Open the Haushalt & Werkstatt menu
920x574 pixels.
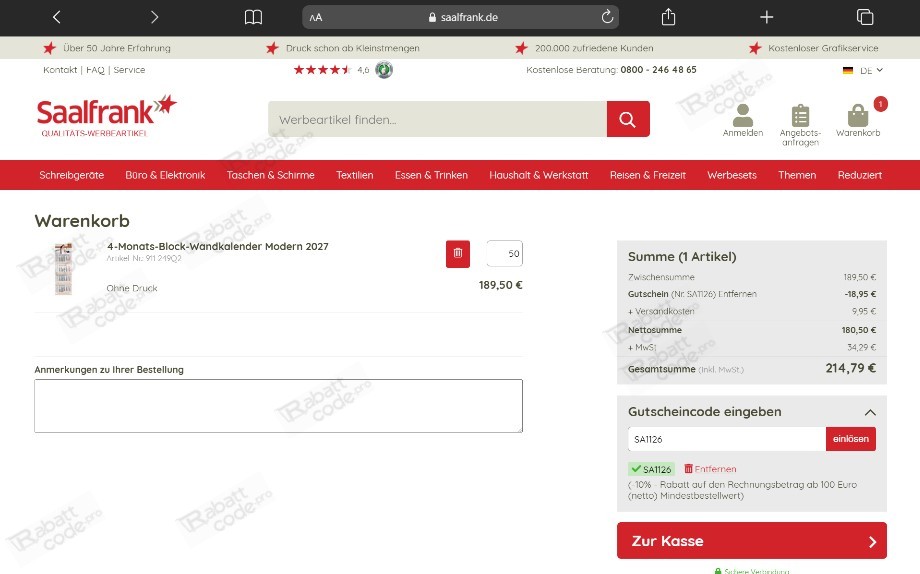pyautogui.click(x=539, y=175)
